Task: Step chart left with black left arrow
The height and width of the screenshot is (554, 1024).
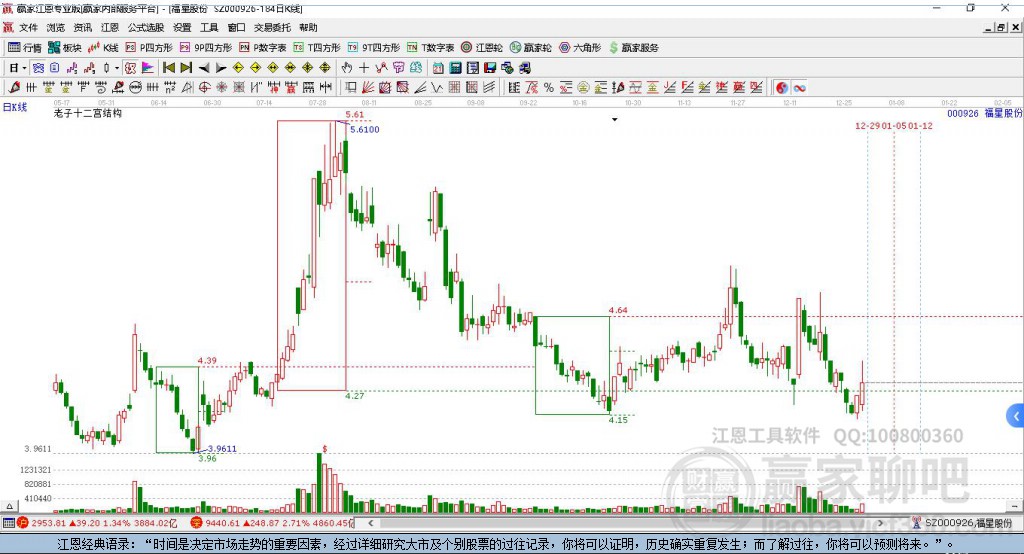Action: point(204,68)
